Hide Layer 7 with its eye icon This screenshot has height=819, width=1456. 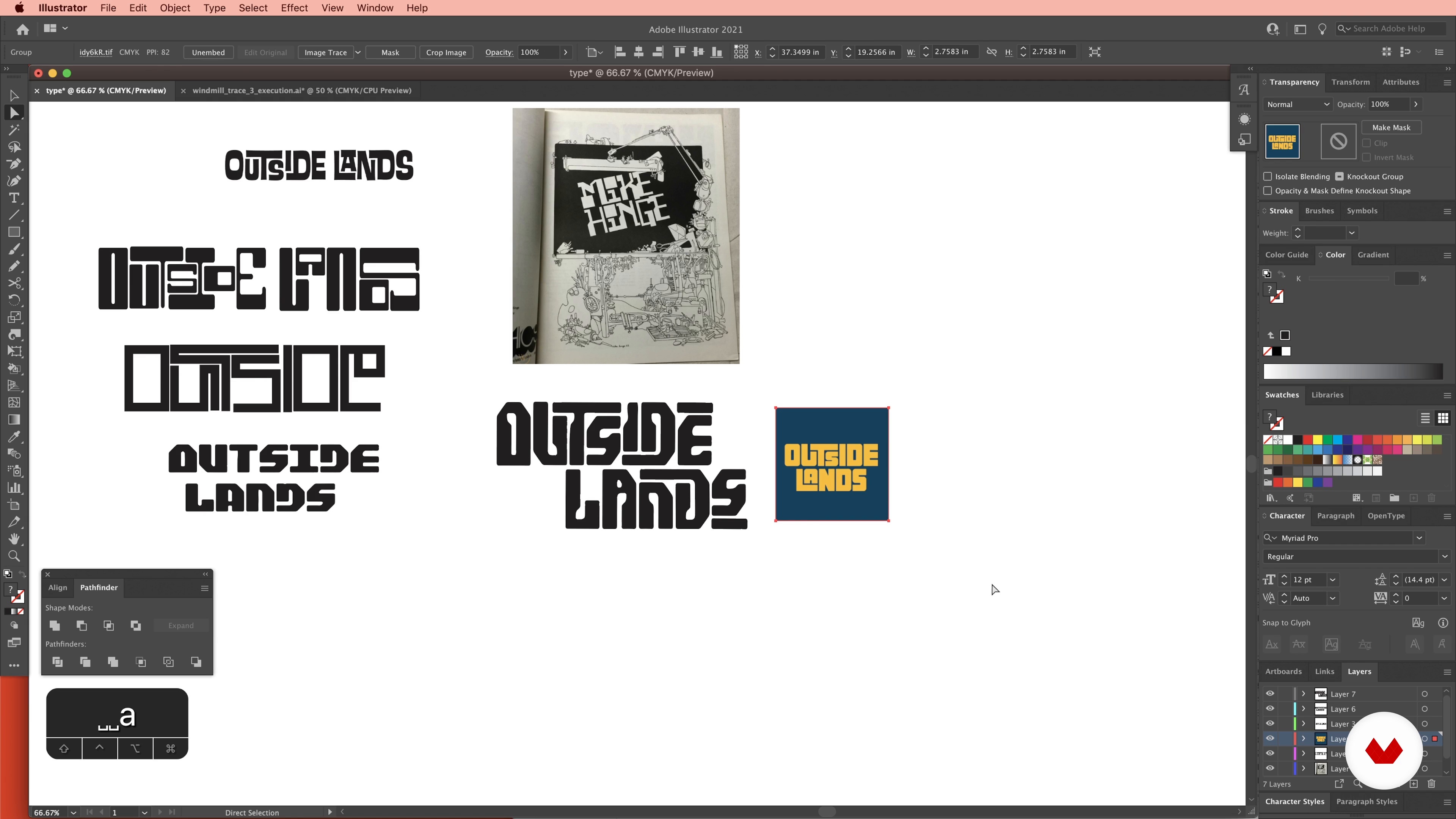(1270, 693)
